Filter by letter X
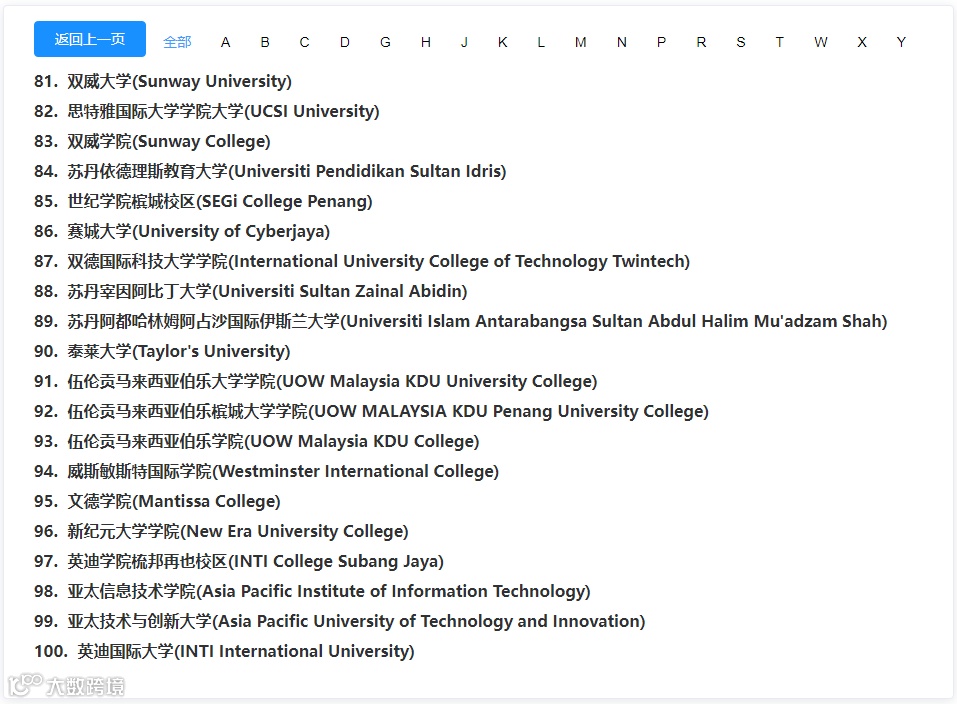This screenshot has height=704, width=957. point(862,42)
